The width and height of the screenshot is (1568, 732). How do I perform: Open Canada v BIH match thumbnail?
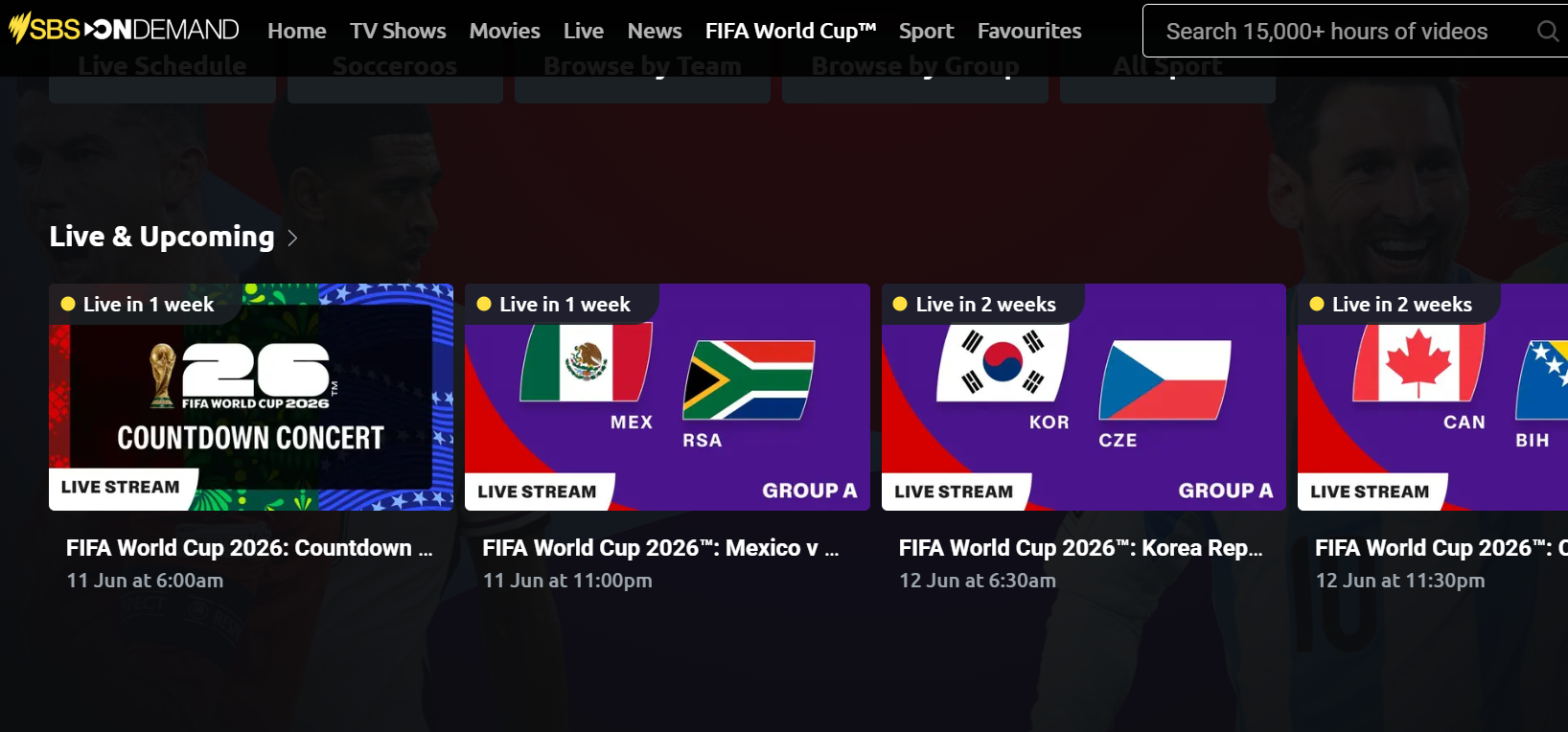coord(1433,397)
